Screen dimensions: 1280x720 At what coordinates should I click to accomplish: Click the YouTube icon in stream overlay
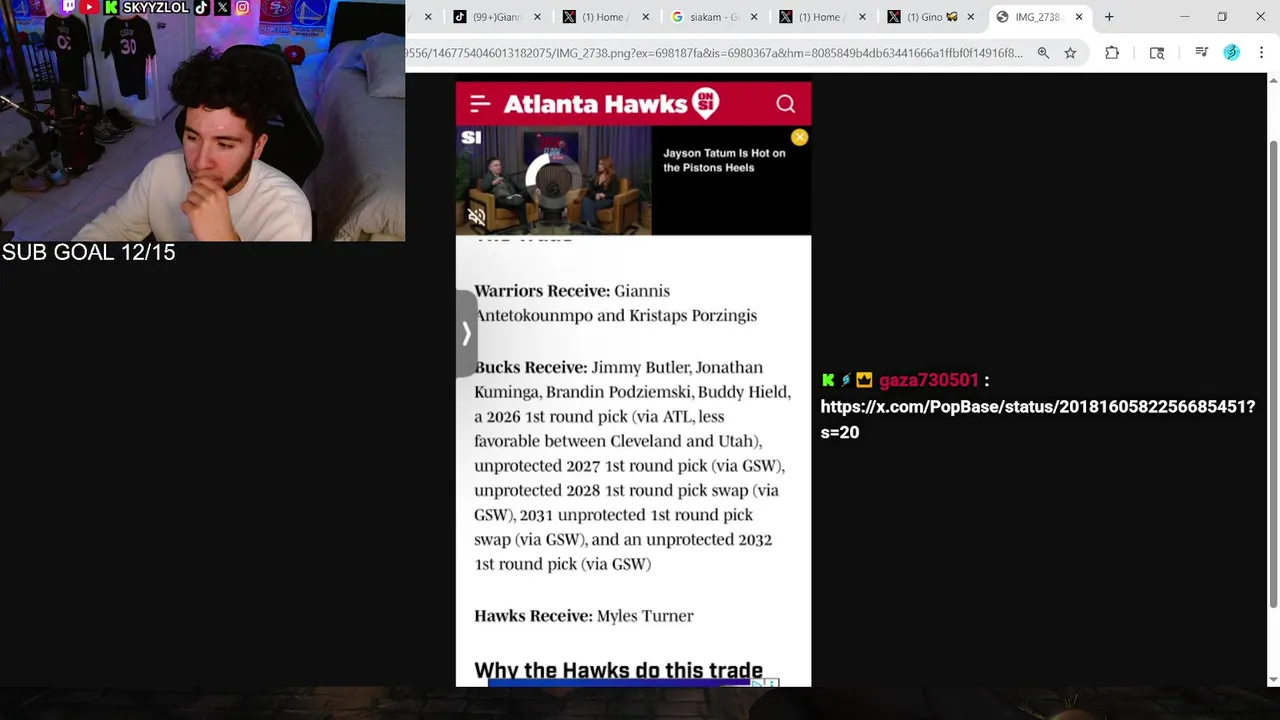[x=89, y=7]
